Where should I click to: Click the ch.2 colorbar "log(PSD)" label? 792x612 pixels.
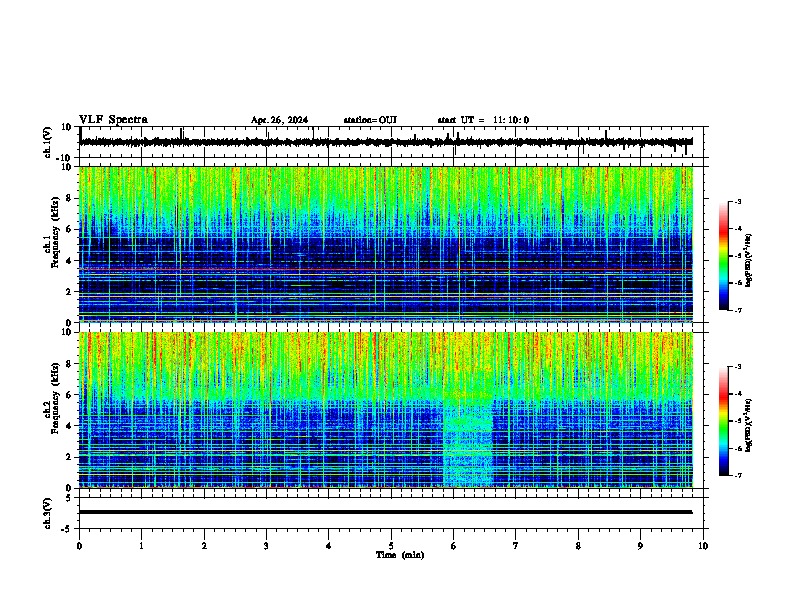(749, 425)
